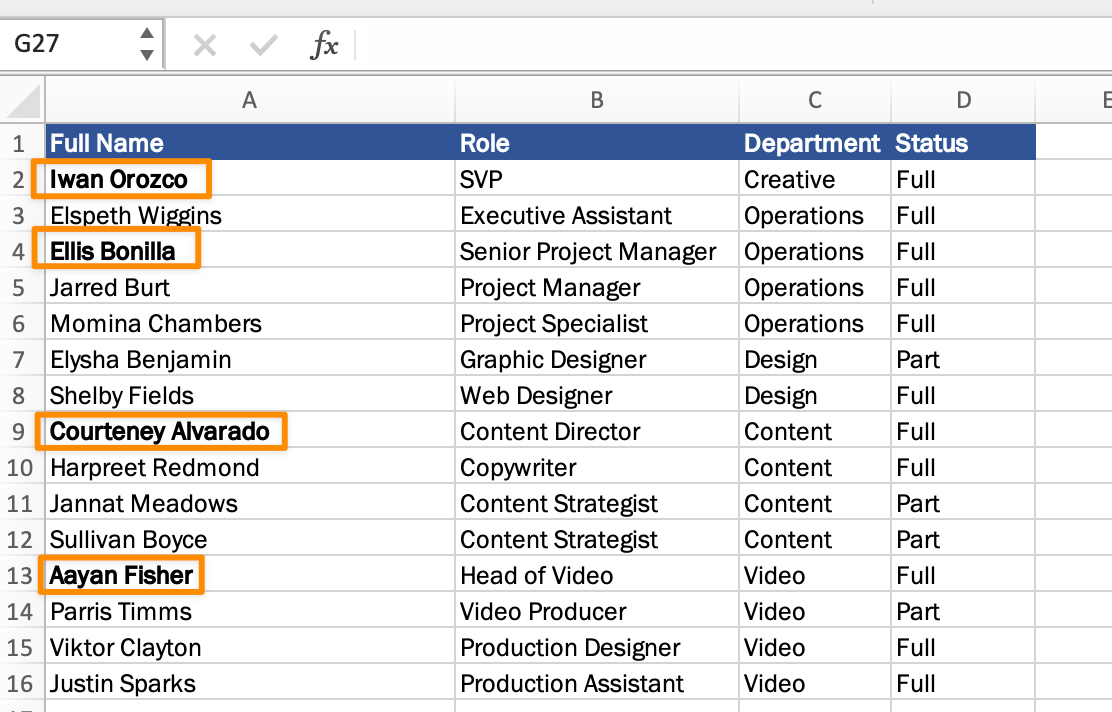The image size is (1112, 712).
Task: Click the cell reading Head of Video
Action: (597, 576)
